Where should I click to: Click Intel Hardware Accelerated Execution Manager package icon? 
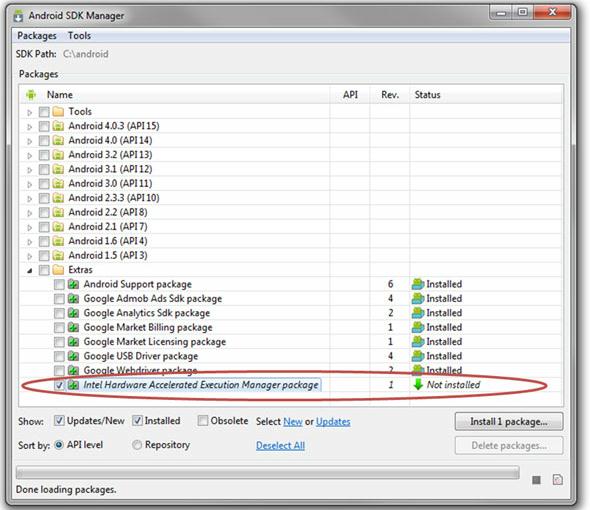[x=73, y=385]
